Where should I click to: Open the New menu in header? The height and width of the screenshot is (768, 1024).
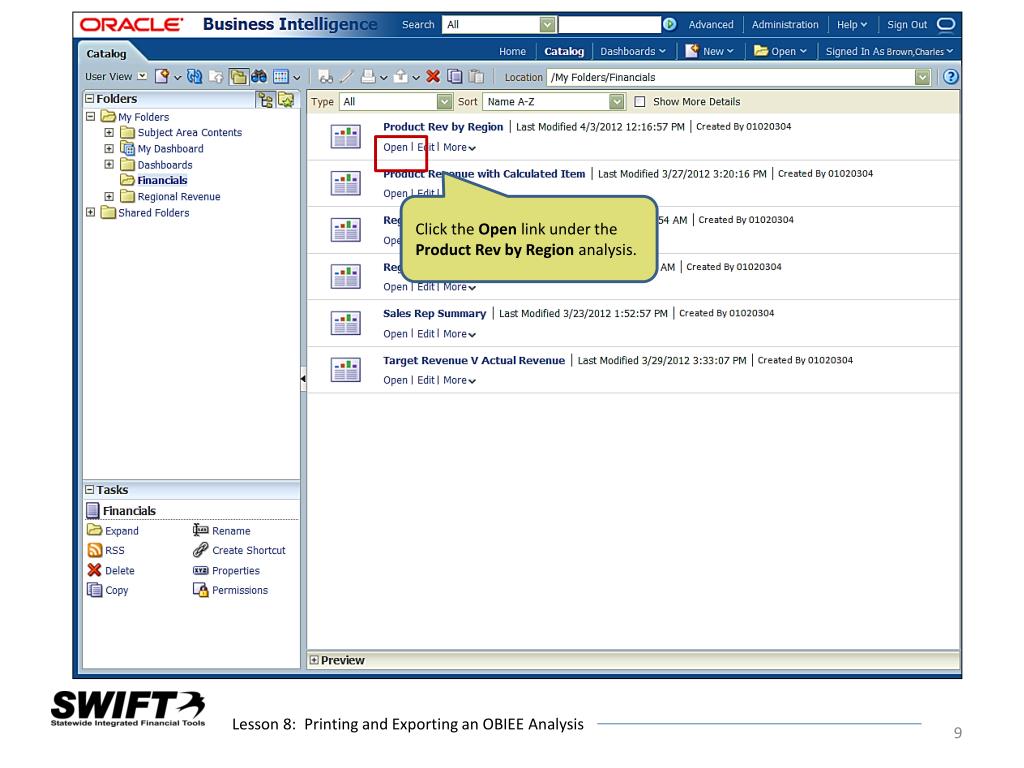(x=710, y=51)
